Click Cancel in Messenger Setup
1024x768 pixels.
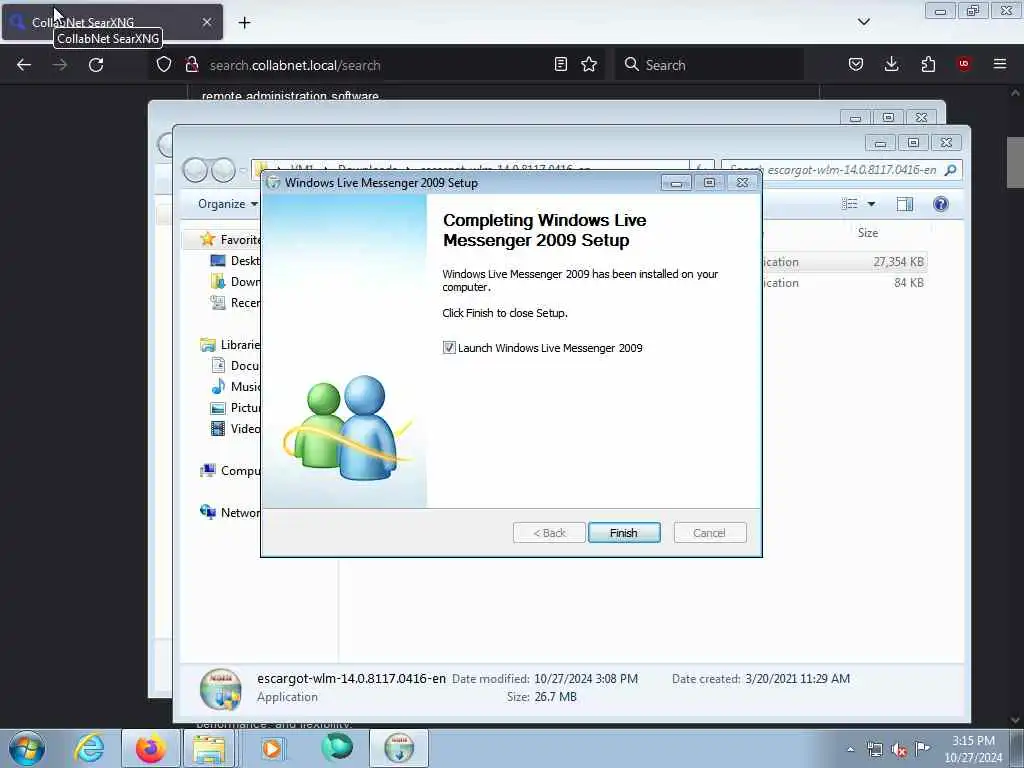710,533
